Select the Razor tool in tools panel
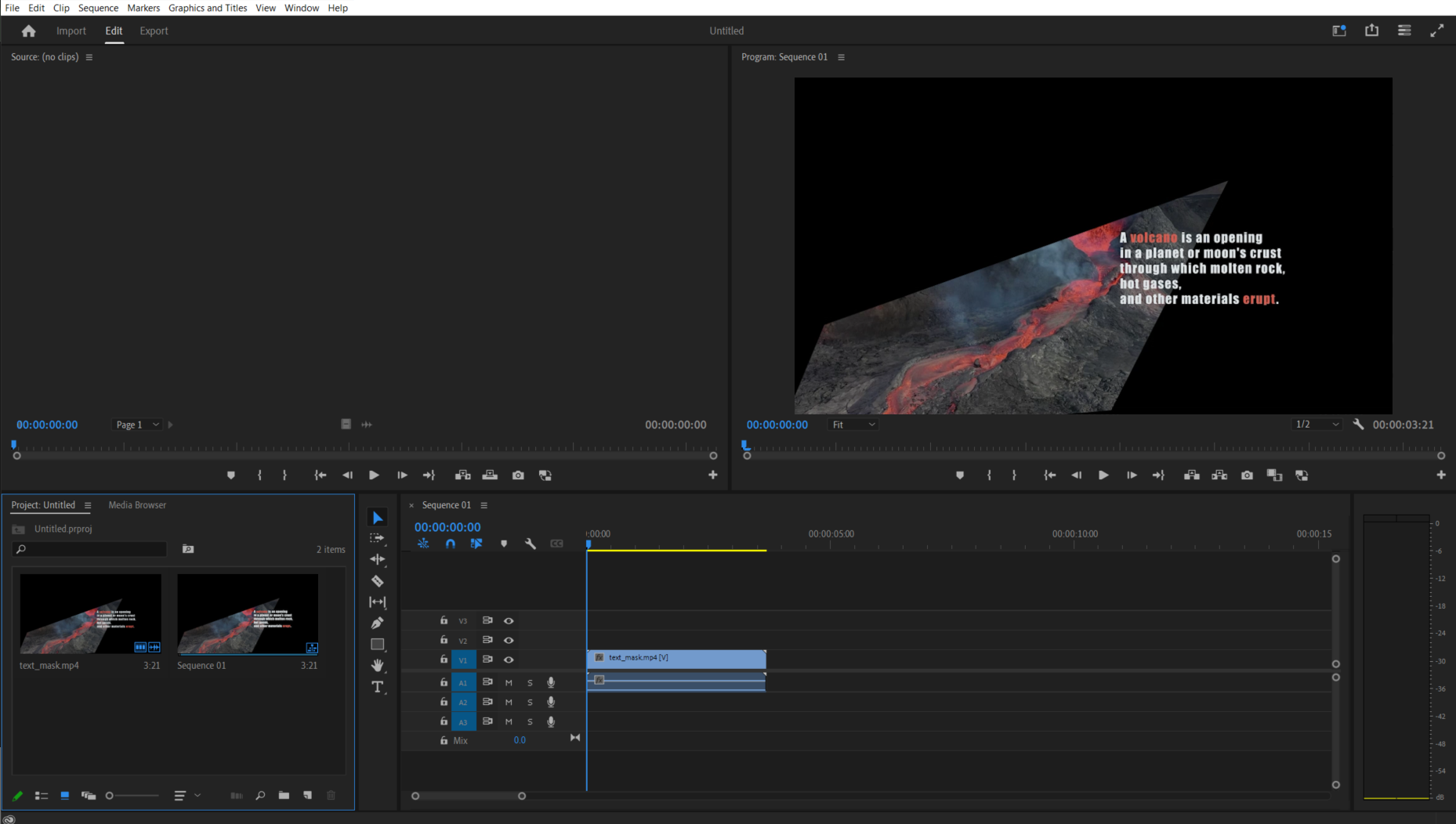Screen dimensions: 1456x824 click(x=378, y=581)
